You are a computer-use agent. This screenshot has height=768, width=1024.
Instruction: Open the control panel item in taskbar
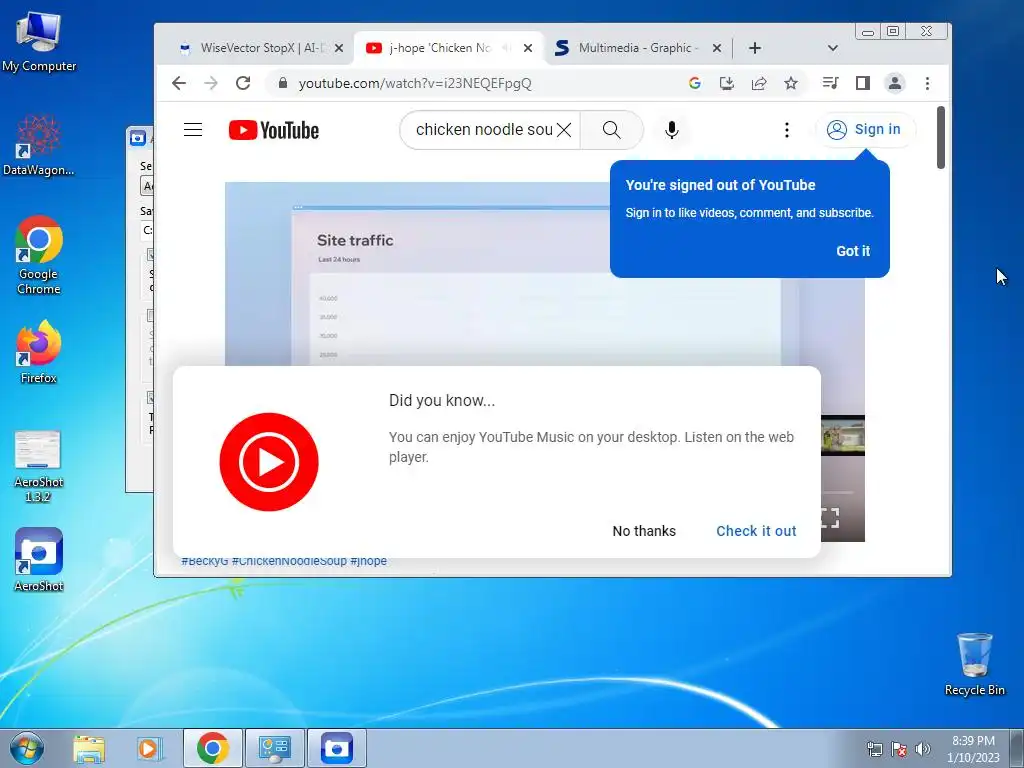[x=275, y=748]
